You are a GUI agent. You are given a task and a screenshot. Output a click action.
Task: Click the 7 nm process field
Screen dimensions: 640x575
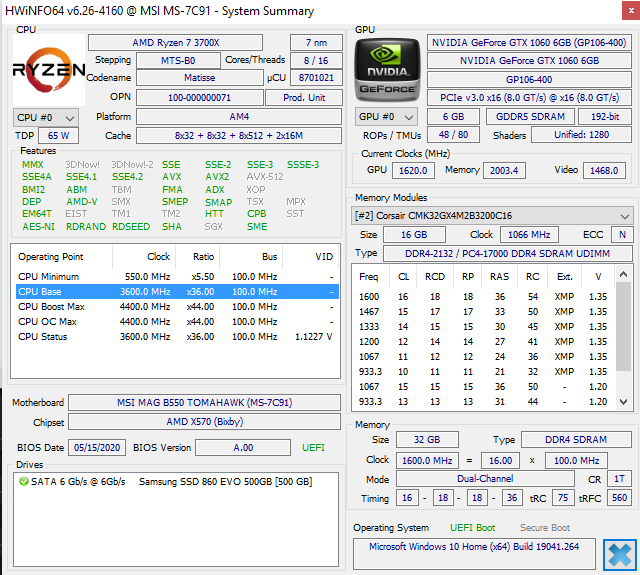click(x=316, y=42)
